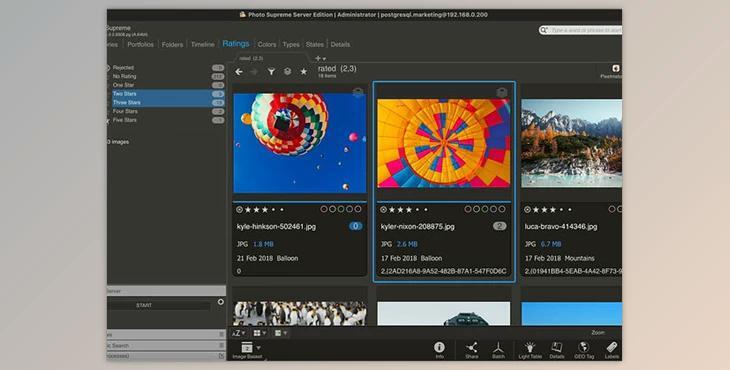Set third star on kyle-hinkson-502461.jpg

click(265, 210)
